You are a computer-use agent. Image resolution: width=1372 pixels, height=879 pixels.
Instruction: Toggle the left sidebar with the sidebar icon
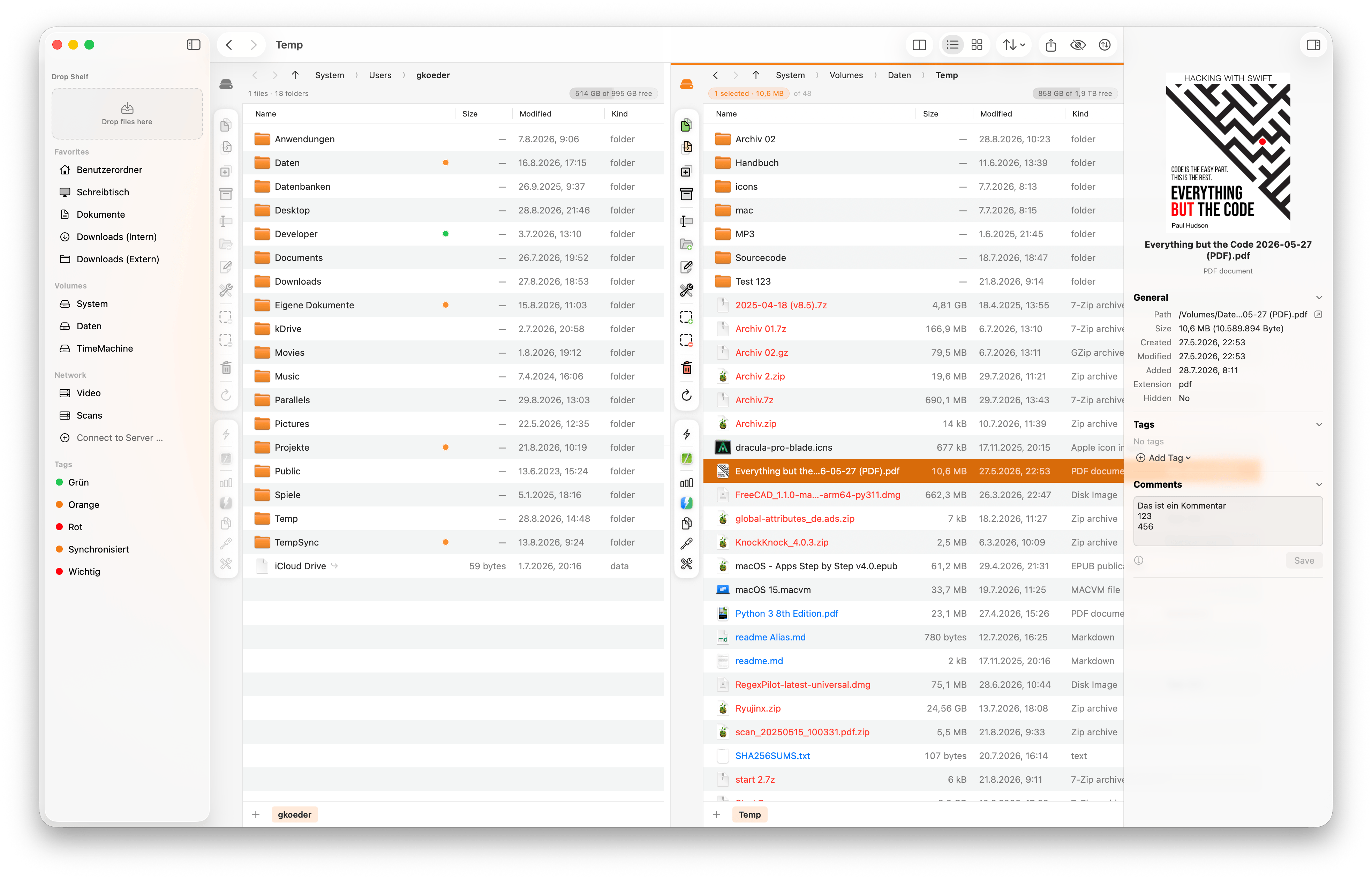(194, 45)
